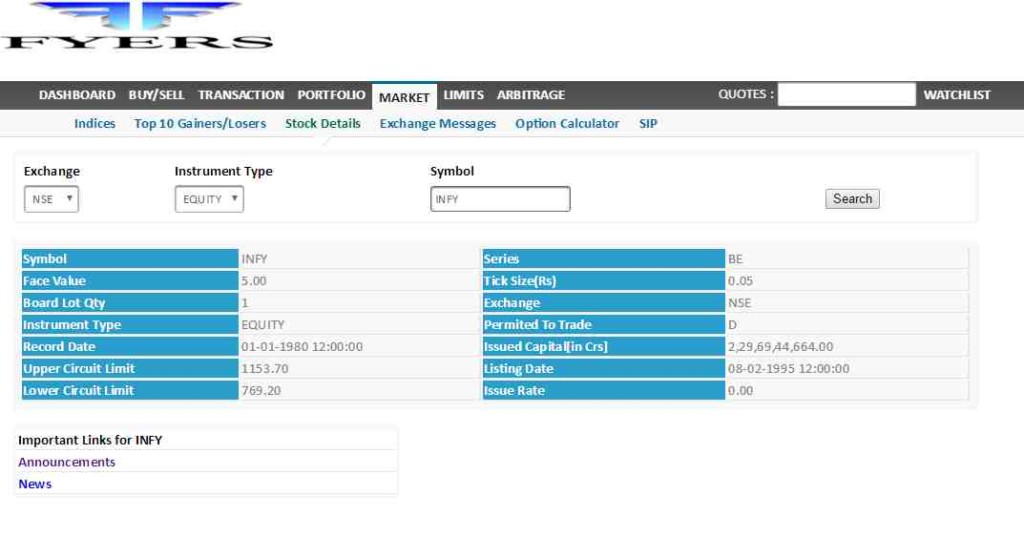Select the Portfolio menu

(331, 95)
